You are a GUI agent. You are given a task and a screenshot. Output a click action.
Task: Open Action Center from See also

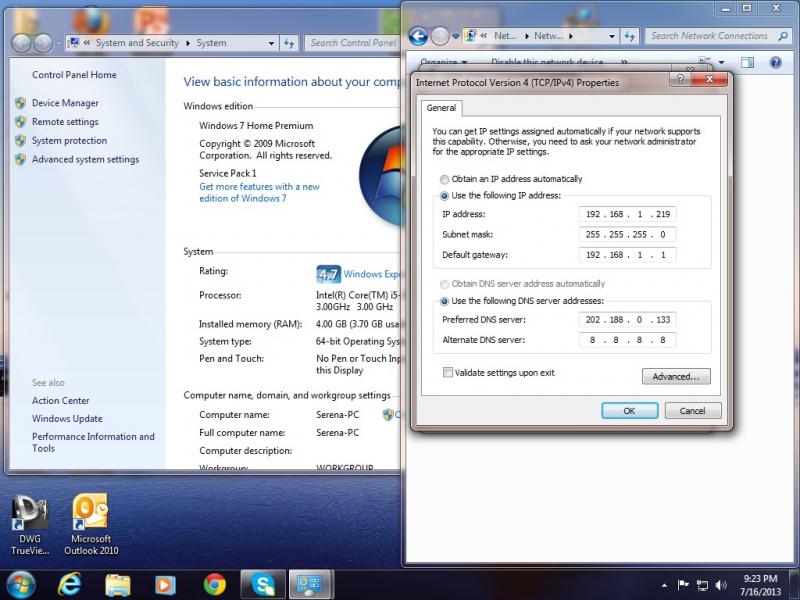[x=60, y=401]
